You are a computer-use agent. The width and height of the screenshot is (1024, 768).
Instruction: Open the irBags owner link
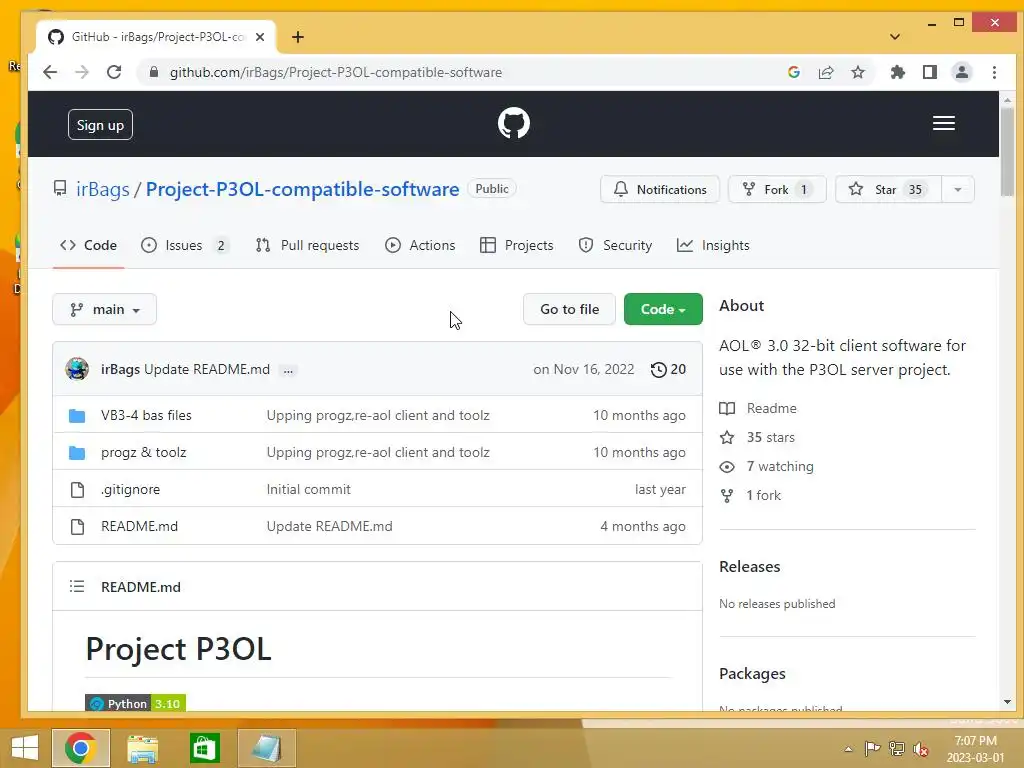click(x=103, y=189)
